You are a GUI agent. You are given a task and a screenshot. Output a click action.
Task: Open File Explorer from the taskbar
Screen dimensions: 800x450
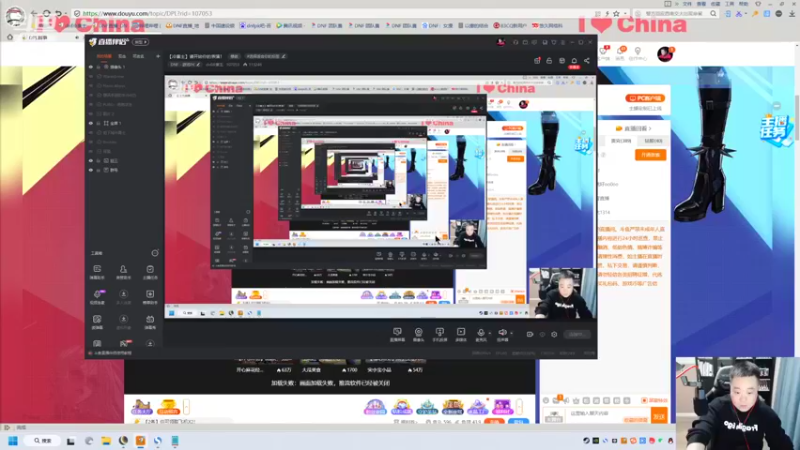[x=106, y=440]
